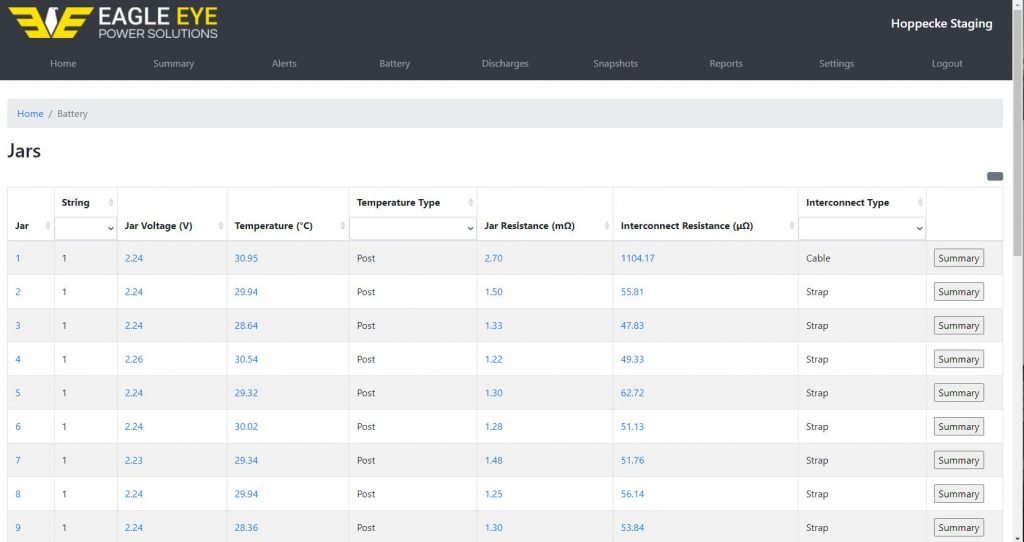This screenshot has height=542, width=1024.
Task: Sort by Interconnect Resistance column arrows
Action: click(792, 226)
